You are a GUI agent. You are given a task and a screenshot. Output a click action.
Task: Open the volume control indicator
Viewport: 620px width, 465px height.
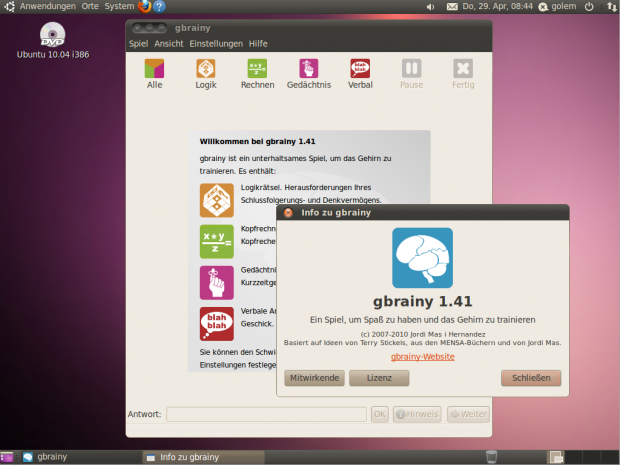point(431,7)
